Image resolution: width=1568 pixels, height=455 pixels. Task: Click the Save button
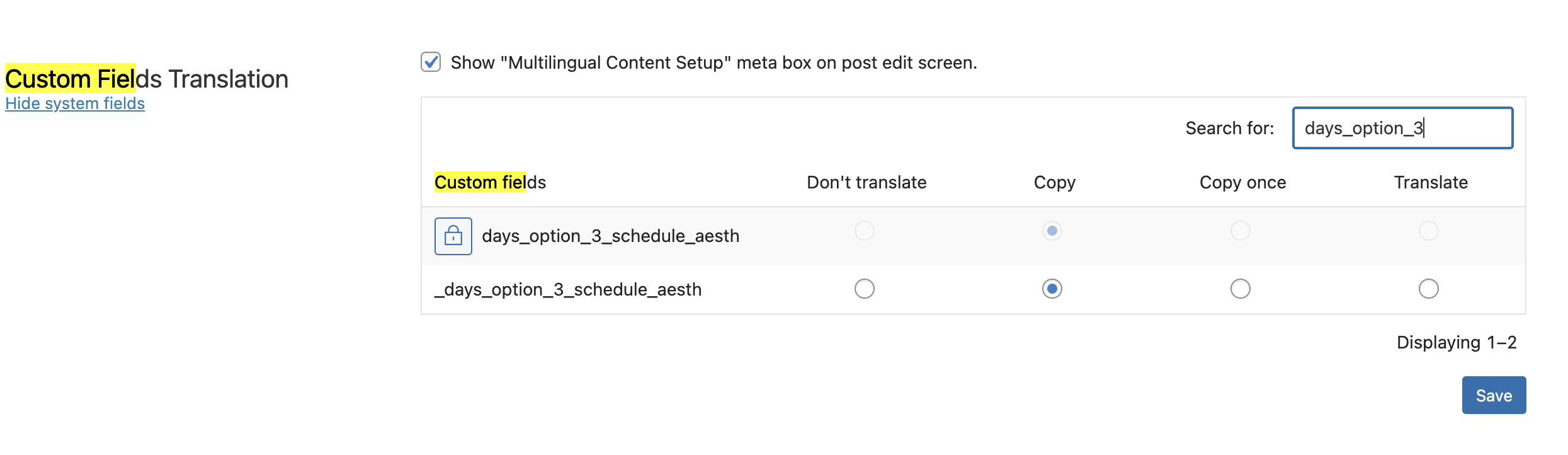[1494, 395]
